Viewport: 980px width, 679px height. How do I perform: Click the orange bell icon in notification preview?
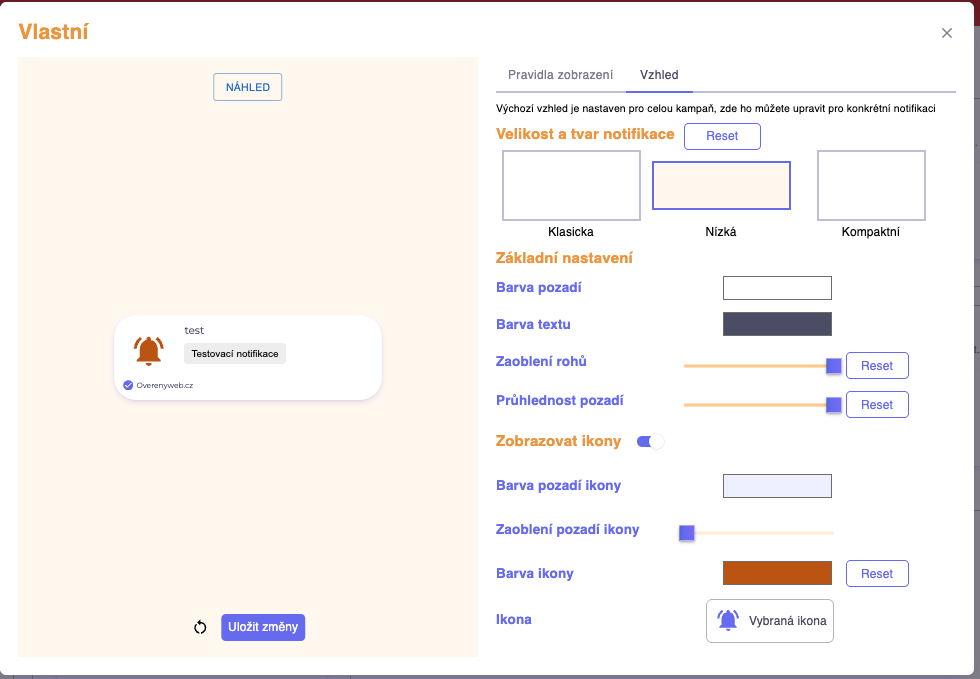coord(149,351)
